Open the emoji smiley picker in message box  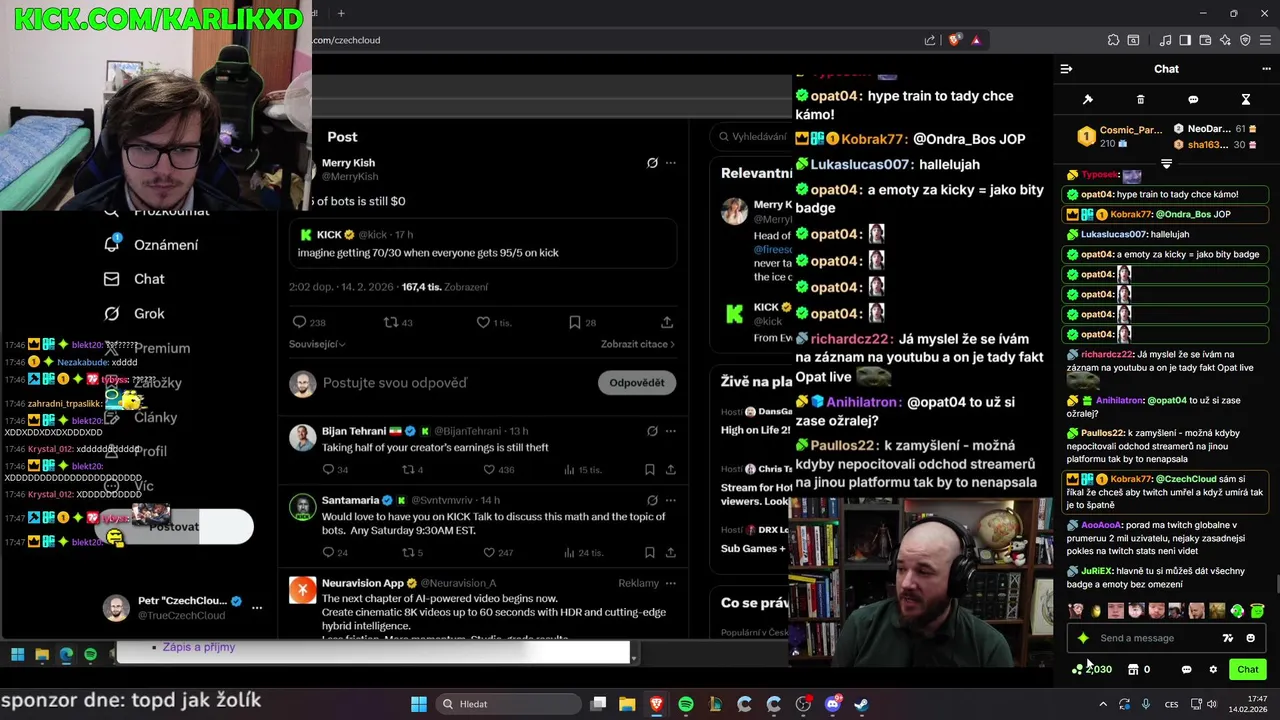click(1251, 638)
